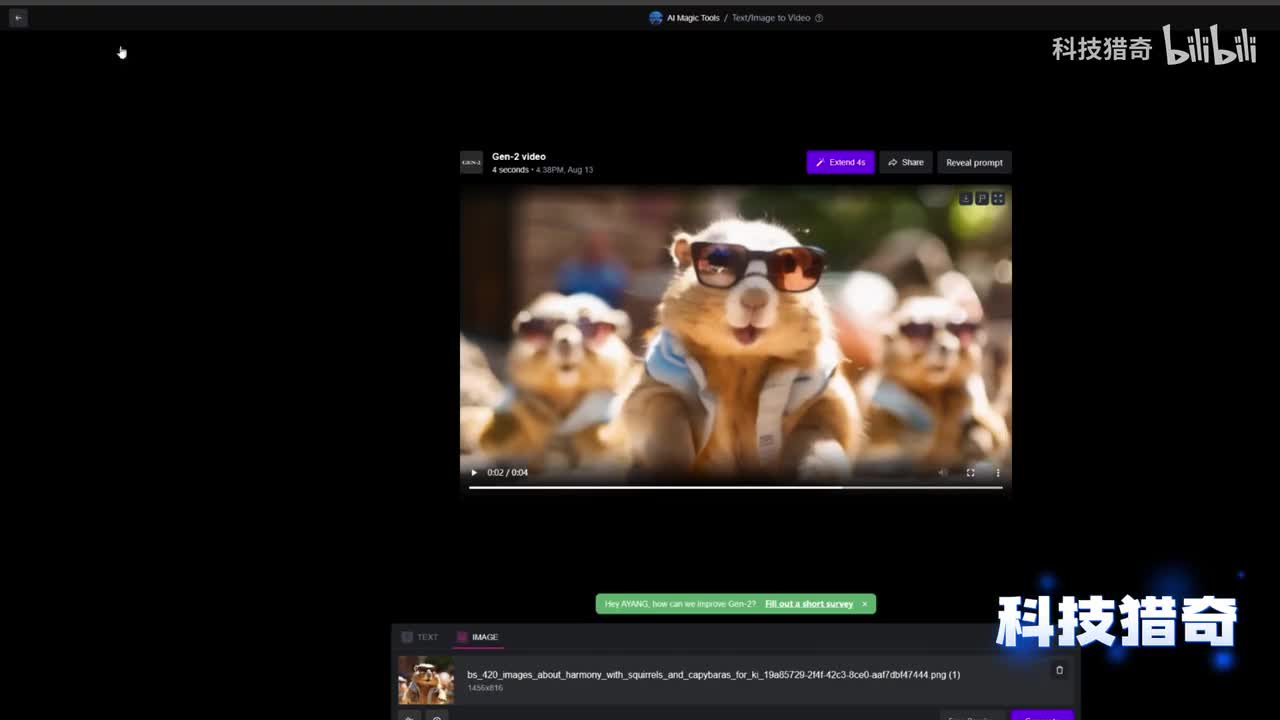Viewport: 1280px width, 720px height.
Task: Open the 'Fill out a short survey' link
Action: pos(808,604)
